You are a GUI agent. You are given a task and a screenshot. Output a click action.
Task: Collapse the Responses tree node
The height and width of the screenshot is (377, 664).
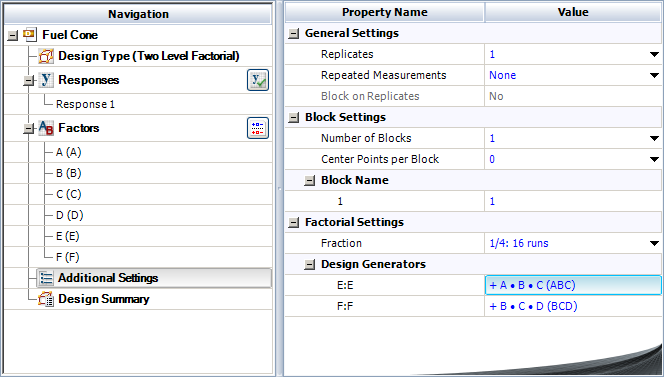tap(29, 80)
